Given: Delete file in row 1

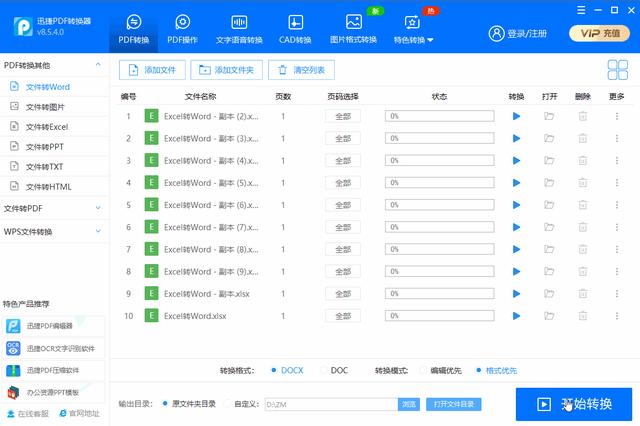Looking at the screenshot, I should 583,116.
